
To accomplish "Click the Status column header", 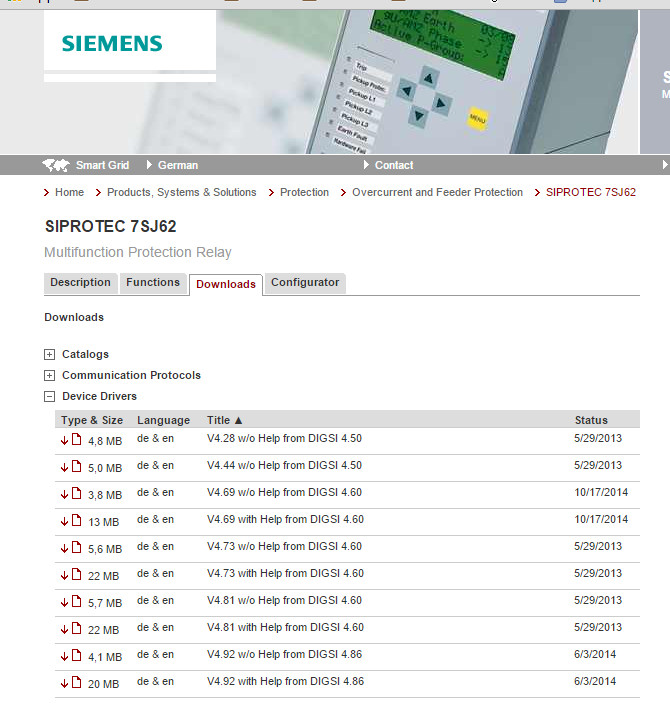I will (591, 420).
